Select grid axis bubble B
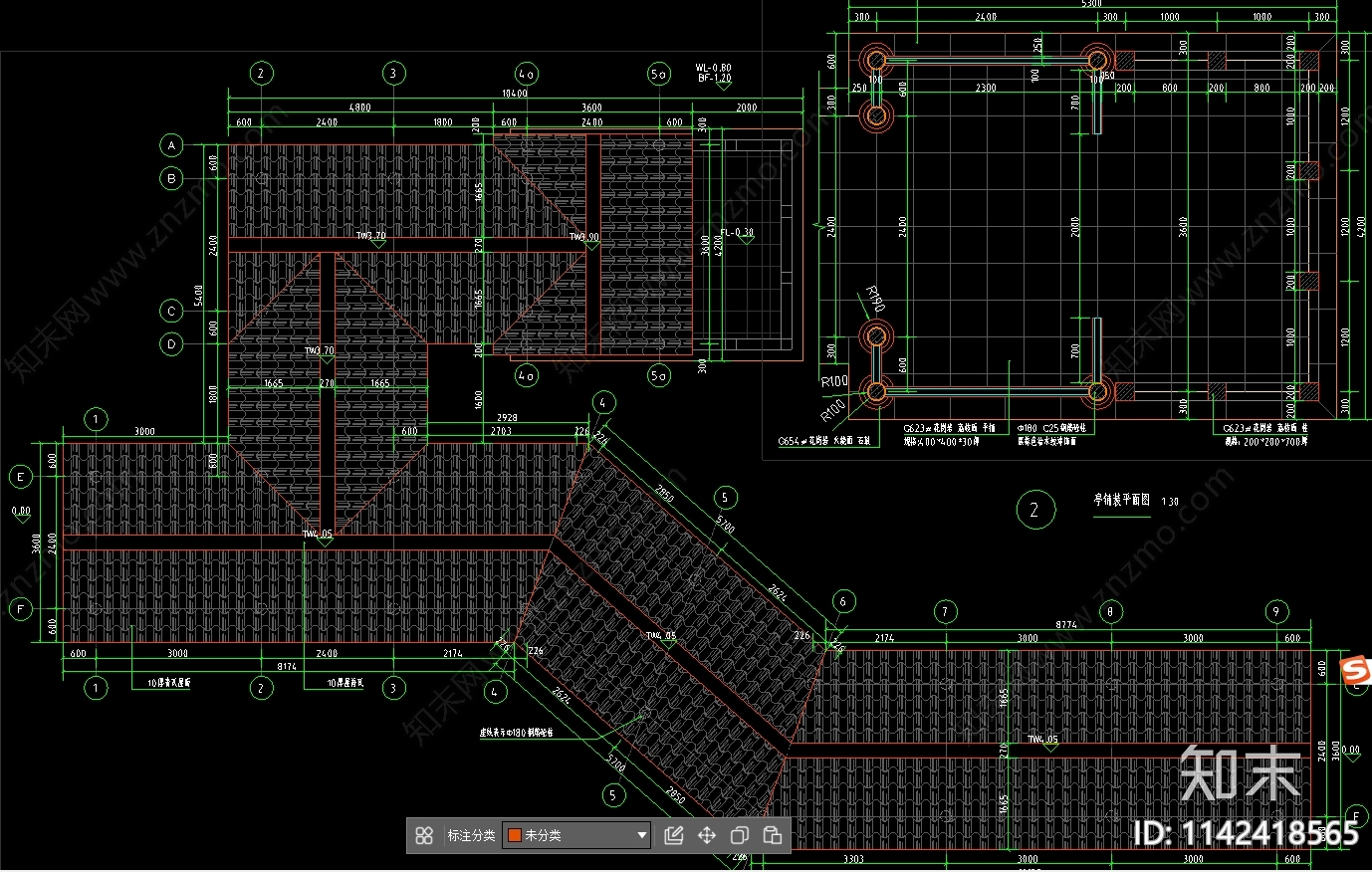The image size is (1372, 872). click(171, 178)
